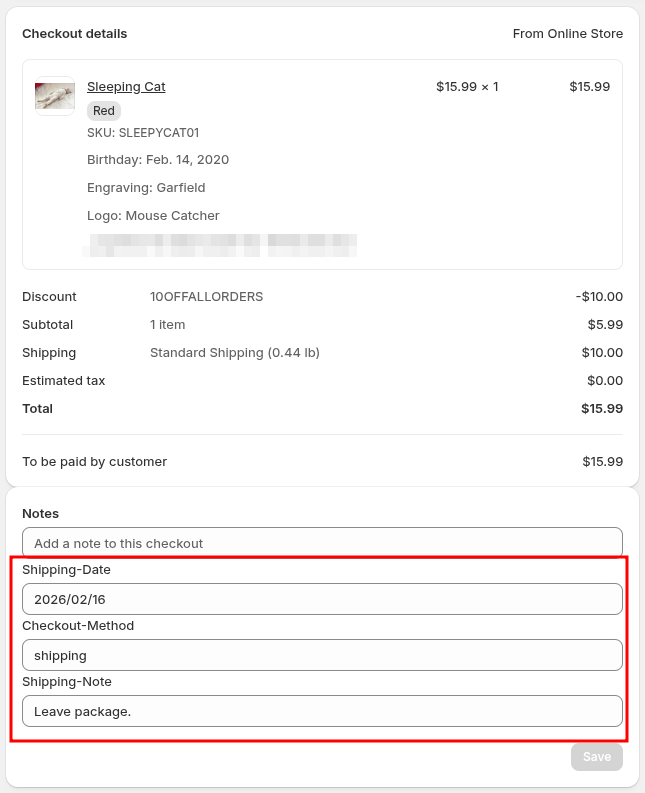The width and height of the screenshot is (645, 793).
Task: Click the Standard Shipping (0.44 lb) text
Action: [234, 353]
